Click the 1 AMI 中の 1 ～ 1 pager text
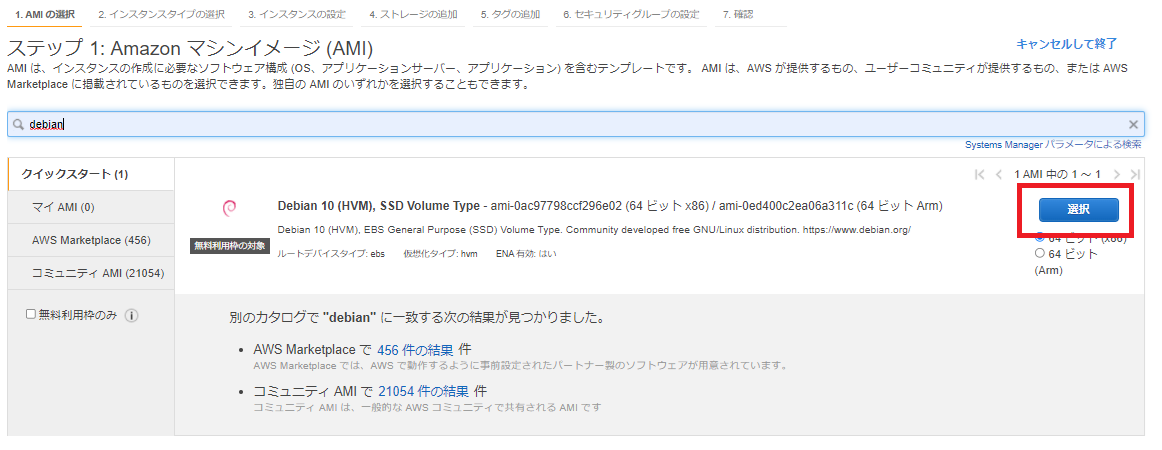Viewport: 1162px width, 450px height. point(1058,174)
